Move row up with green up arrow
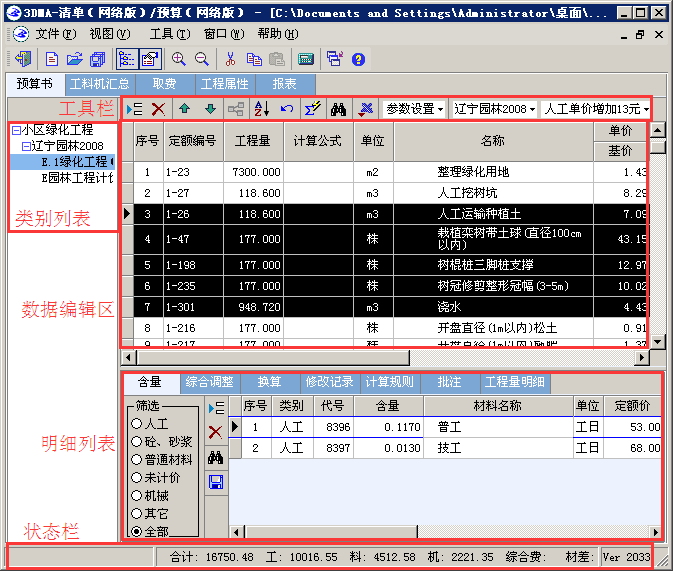Screen dimensions: 673x571 [x=185, y=109]
